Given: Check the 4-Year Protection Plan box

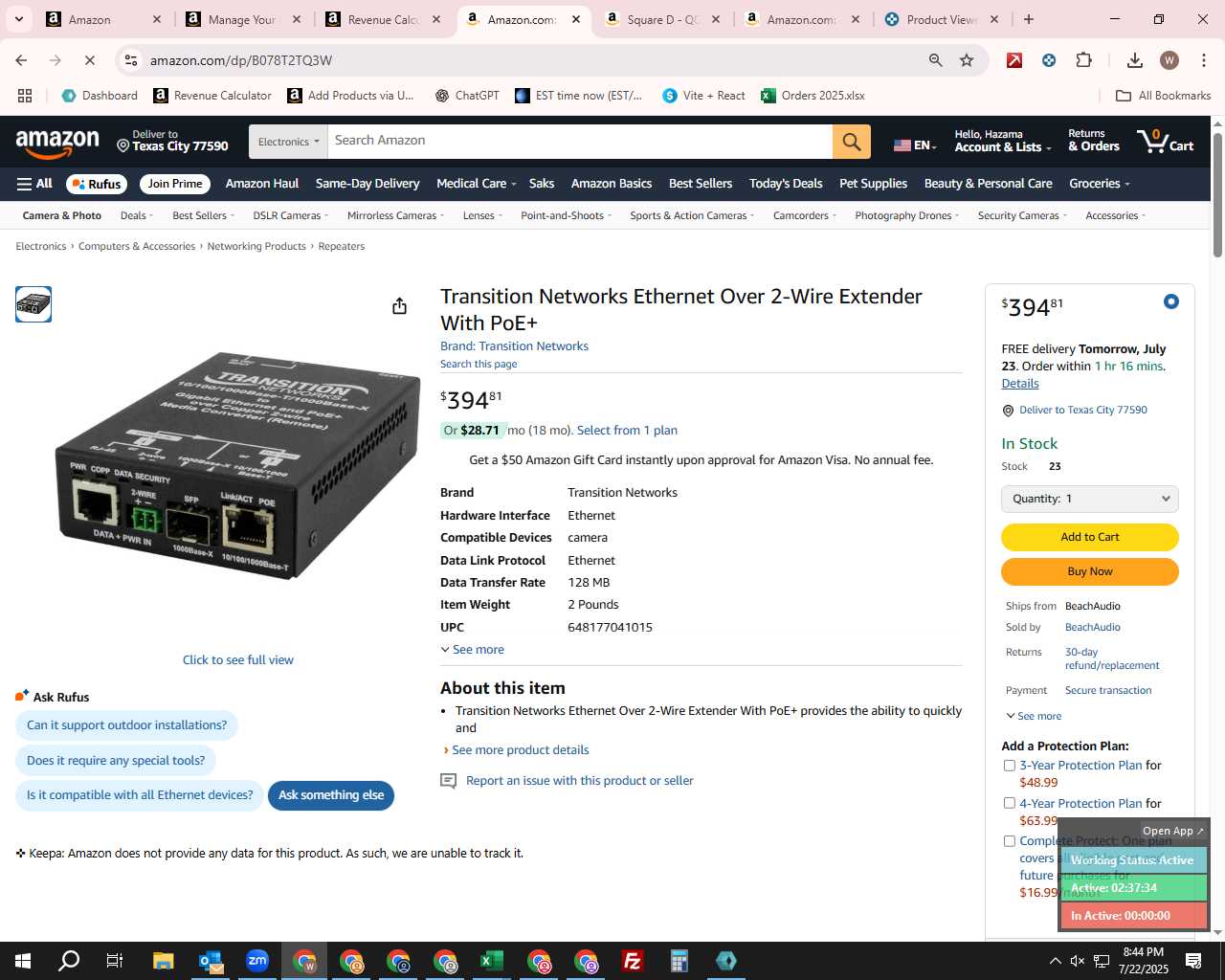Looking at the screenshot, I should (x=1009, y=803).
